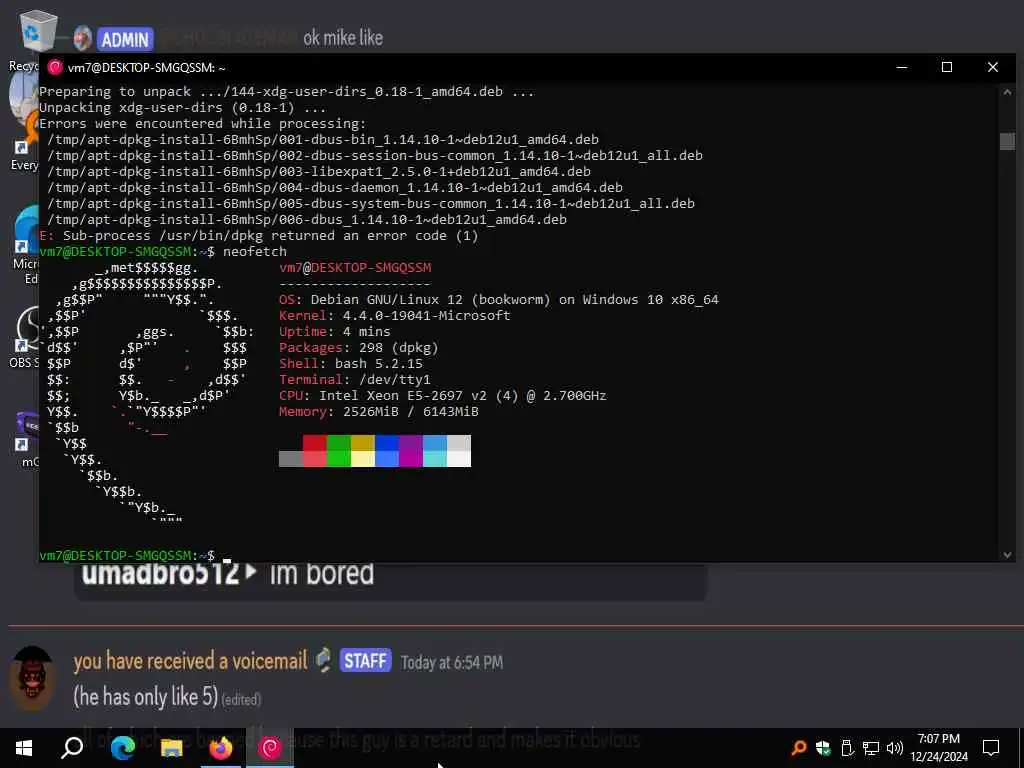Click the magenta neofetch color block

(x=411, y=451)
